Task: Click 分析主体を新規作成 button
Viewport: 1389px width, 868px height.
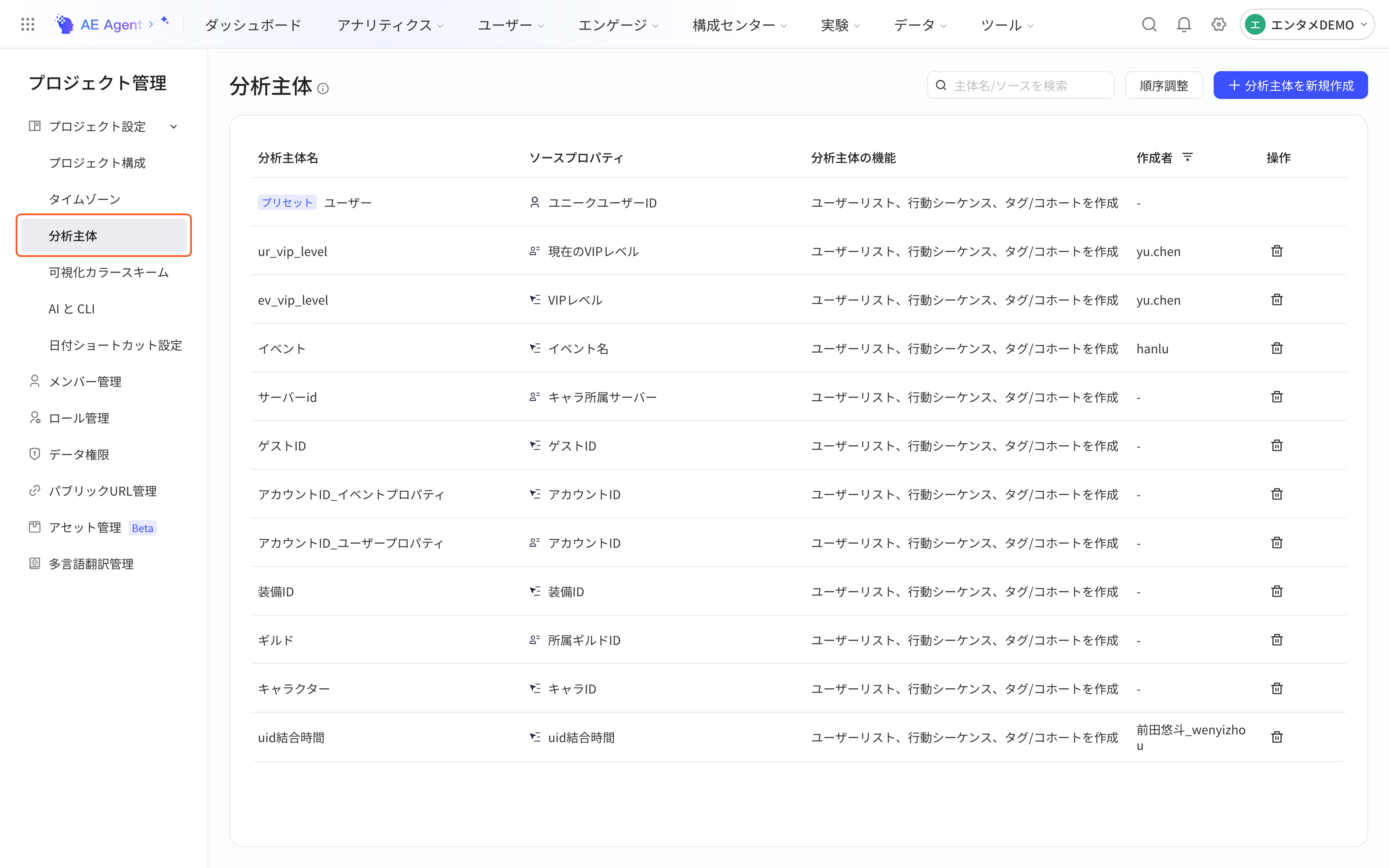Action: pyautogui.click(x=1290, y=85)
